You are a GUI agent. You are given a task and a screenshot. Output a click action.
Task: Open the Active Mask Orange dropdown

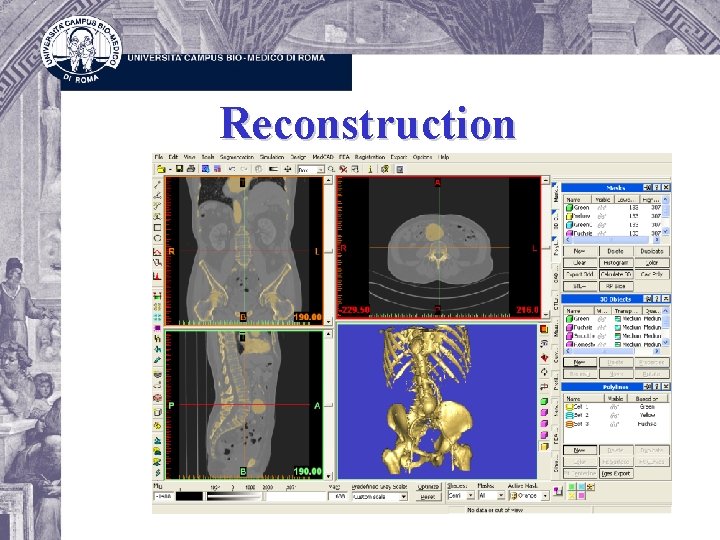pyautogui.click(x=529, y=496)
